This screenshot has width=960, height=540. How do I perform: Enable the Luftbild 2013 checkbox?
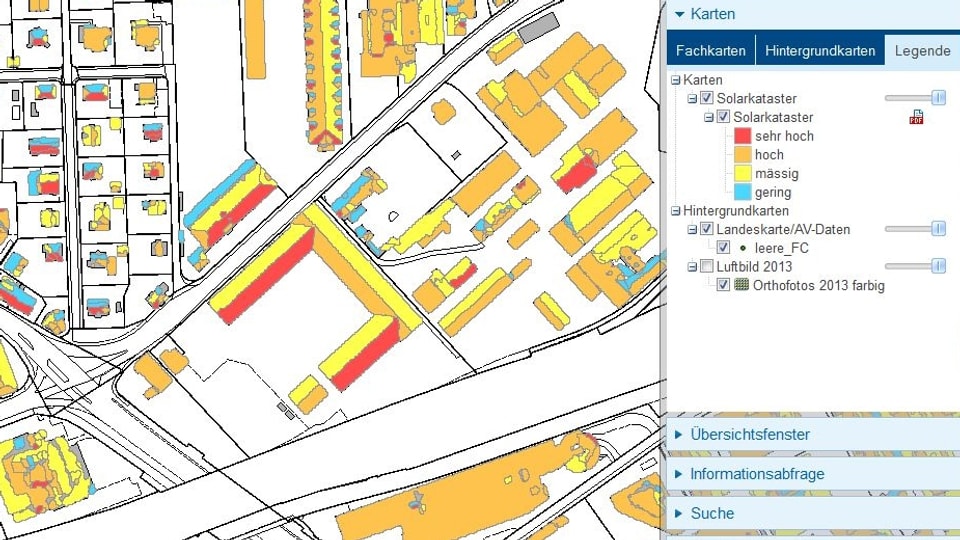pyautogui.click(x=707, y=266)
